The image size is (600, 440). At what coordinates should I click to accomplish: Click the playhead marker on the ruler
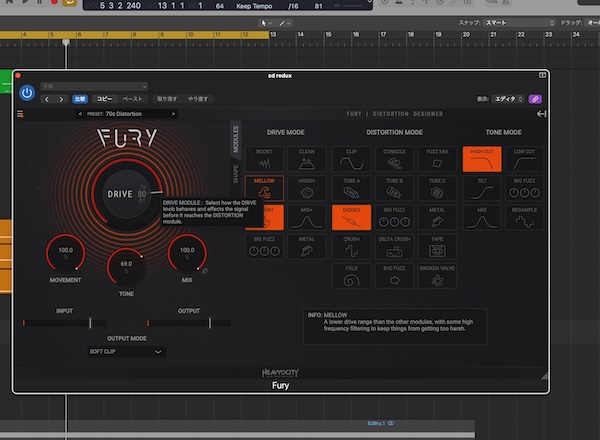[x=66, y=42]
